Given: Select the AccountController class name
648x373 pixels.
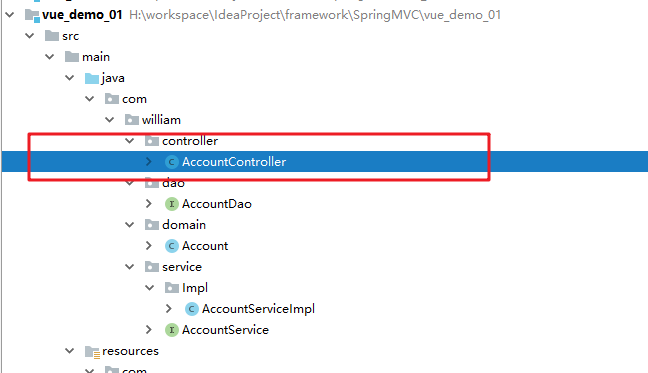Looking at the screenshot, I should pyautogui.click(x=234, y=162).
